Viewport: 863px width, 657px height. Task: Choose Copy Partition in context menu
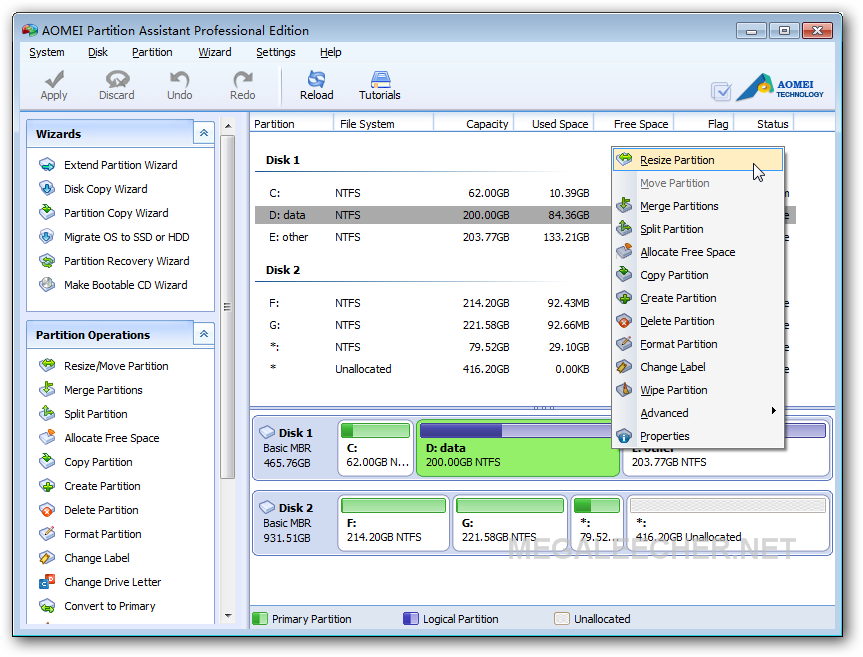pyautogui.click(x=697, y=275)
